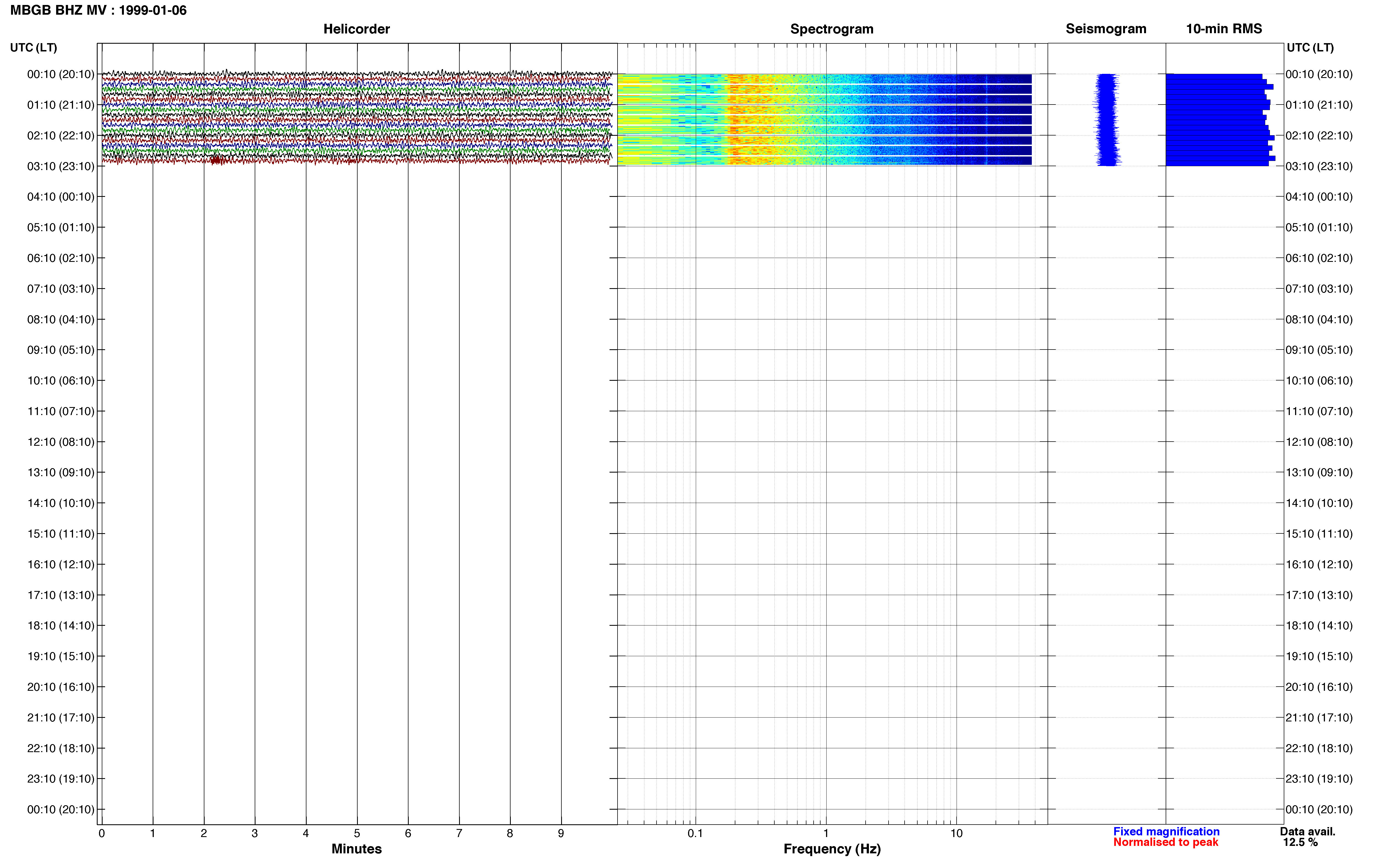Image resolution: width=1388 pixels, height=868 pixels.
Task: Click right-axis time label 15:10 (11:10)
Action: [1319, 534]
